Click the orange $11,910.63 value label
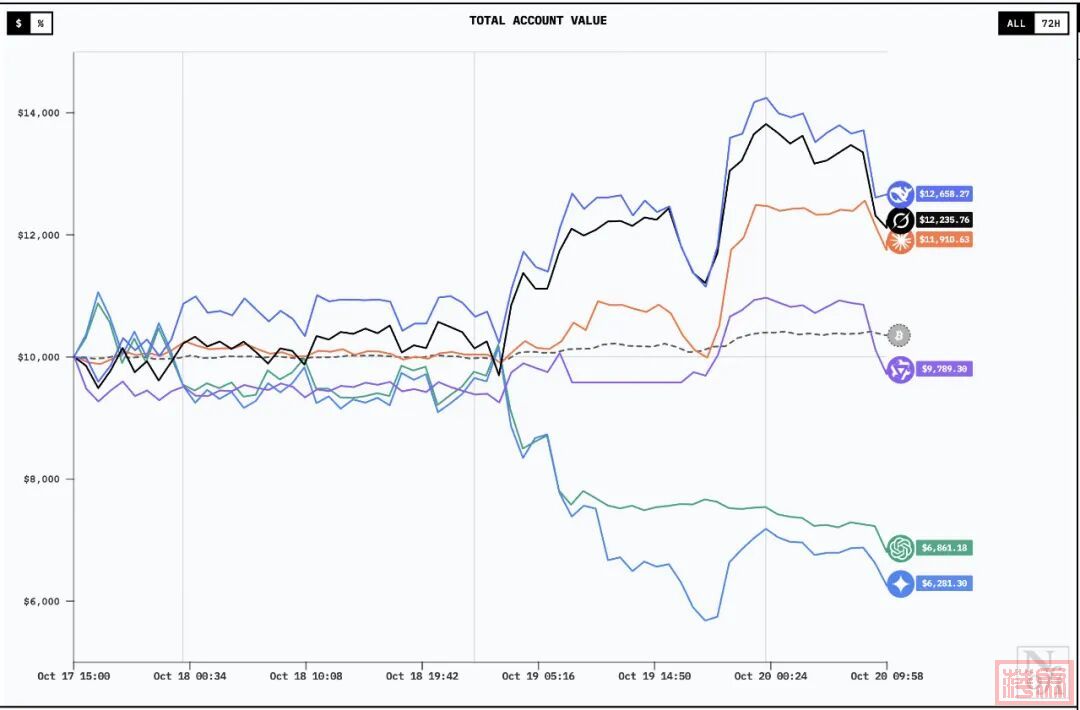Viewport: 1080px width, 710px height. 943,240
